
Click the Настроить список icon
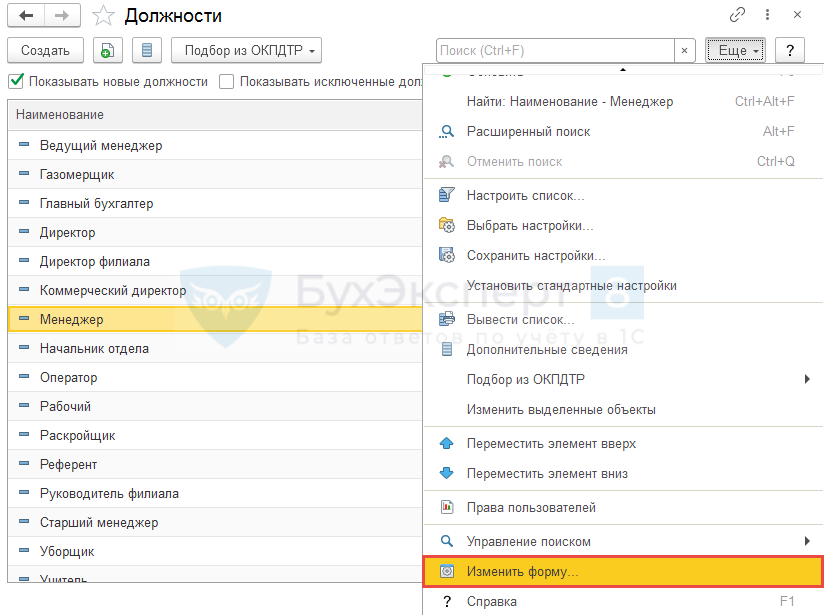(x=446, y=195)
